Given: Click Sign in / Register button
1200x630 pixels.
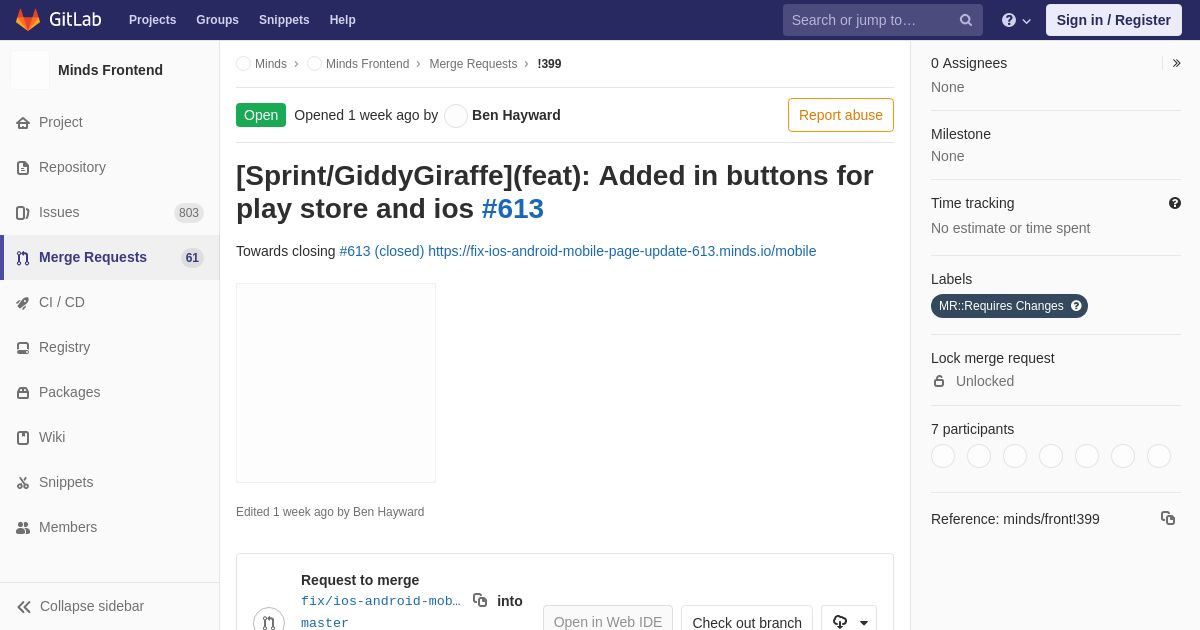Looking at the screenshot, I should pyautogui.click(x=1114, y=20).
